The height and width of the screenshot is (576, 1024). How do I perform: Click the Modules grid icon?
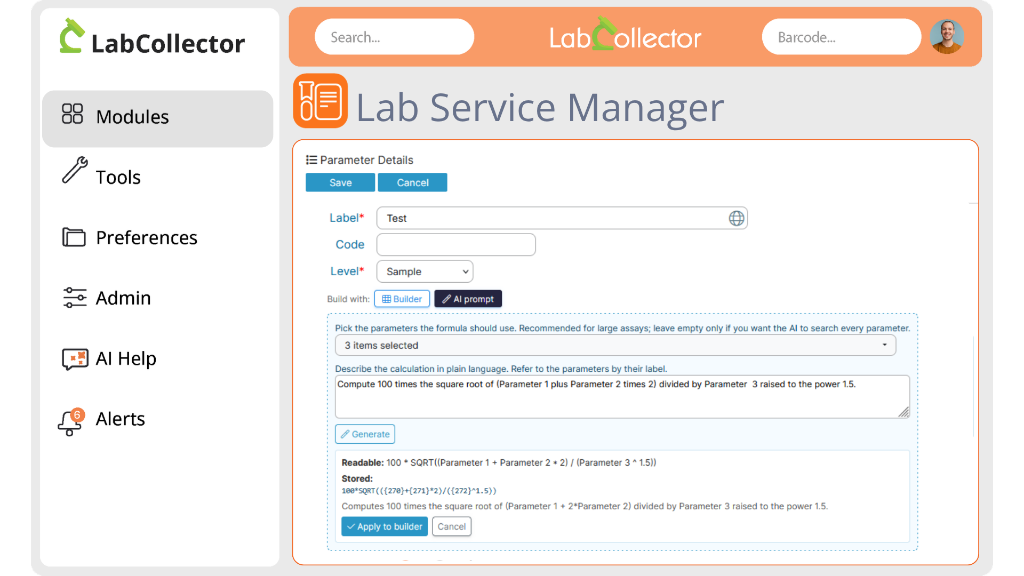click(x=72, y=114)
